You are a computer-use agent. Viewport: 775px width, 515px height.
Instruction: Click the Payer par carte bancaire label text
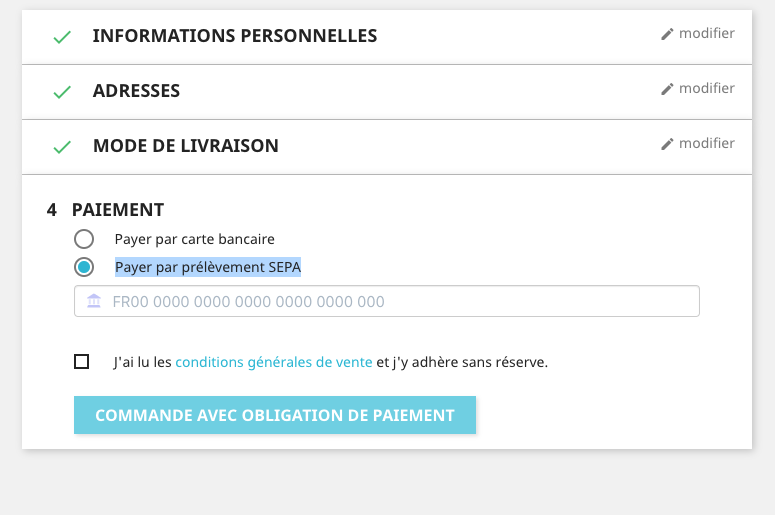tap(195, 239)
